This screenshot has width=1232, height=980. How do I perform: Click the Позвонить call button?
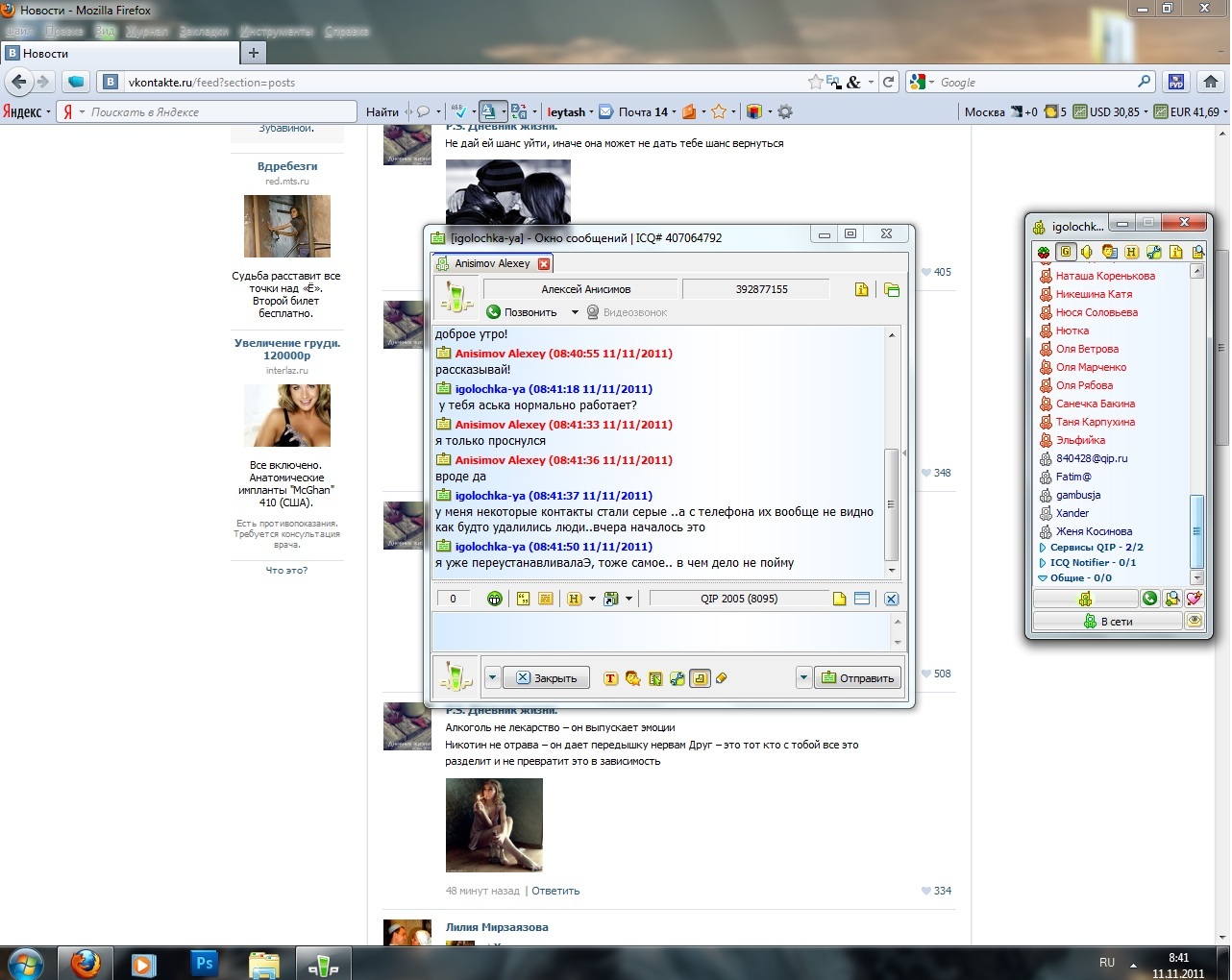pyautogui.click(x=522, y=312)
